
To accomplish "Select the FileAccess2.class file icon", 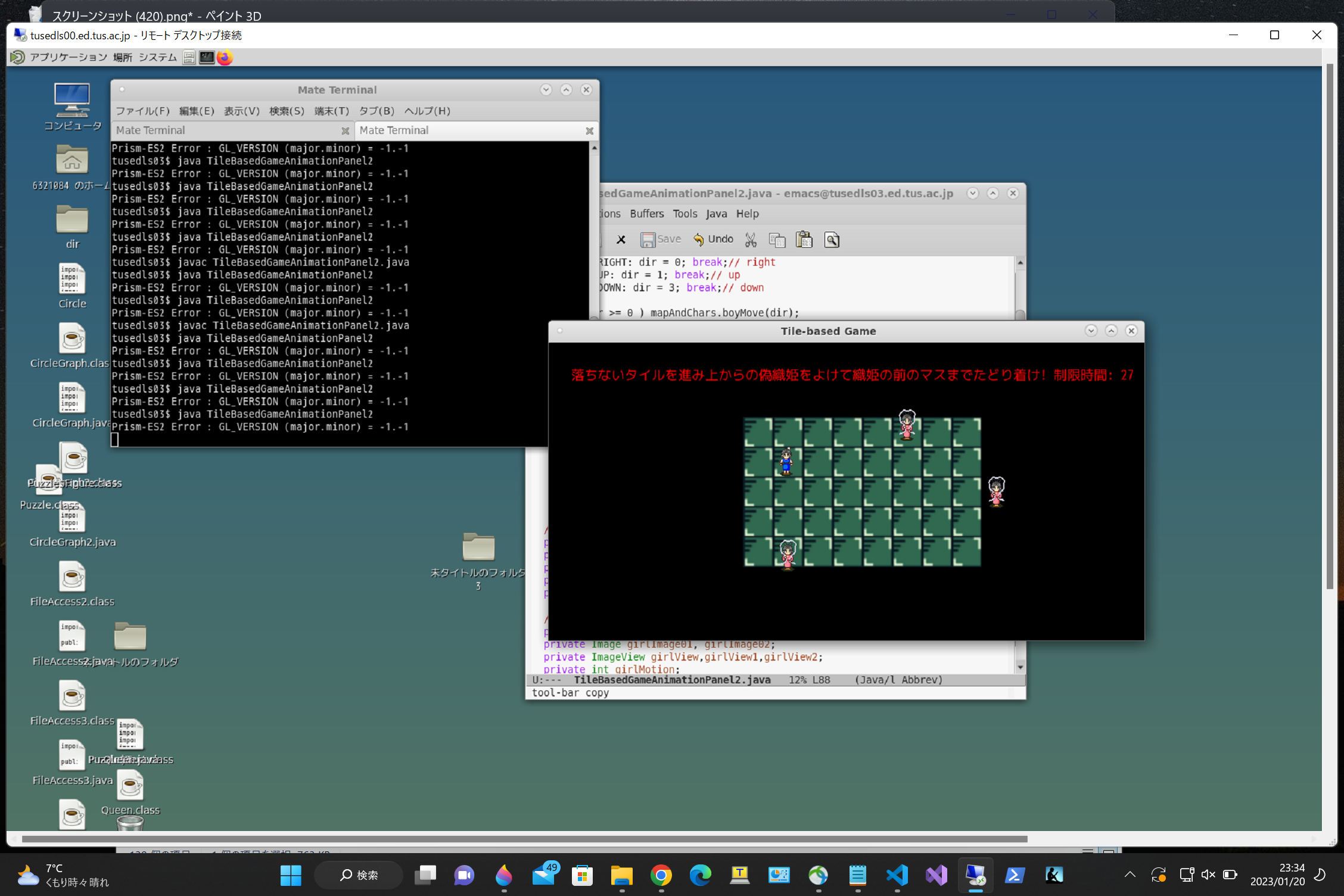I will pos(72,584).
